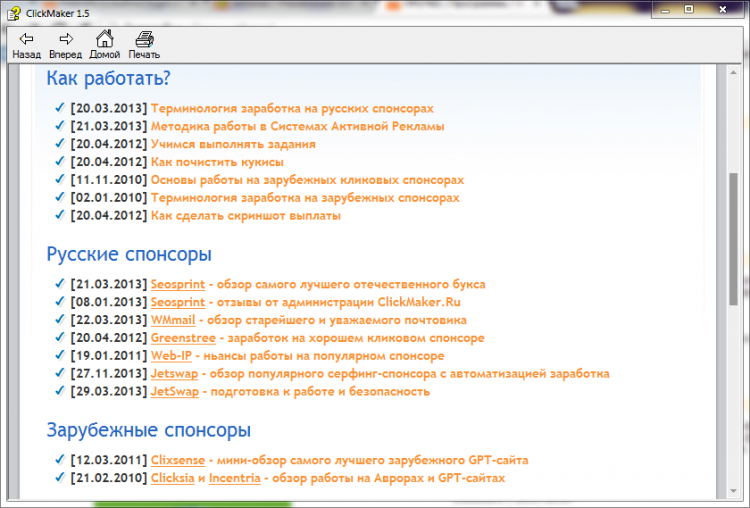Open Учимся выполнять задания article
Image resolution: width=750 pixels, height=508 pixels.
click(x=233, y=144)
